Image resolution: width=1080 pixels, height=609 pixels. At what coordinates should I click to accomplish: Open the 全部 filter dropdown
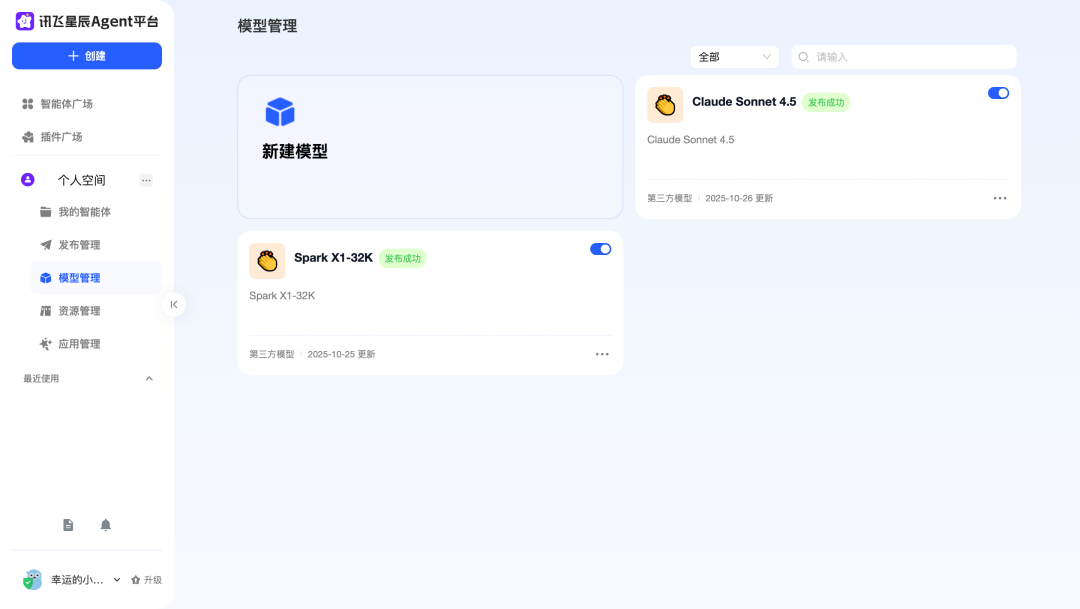click(x=734, y=57)
